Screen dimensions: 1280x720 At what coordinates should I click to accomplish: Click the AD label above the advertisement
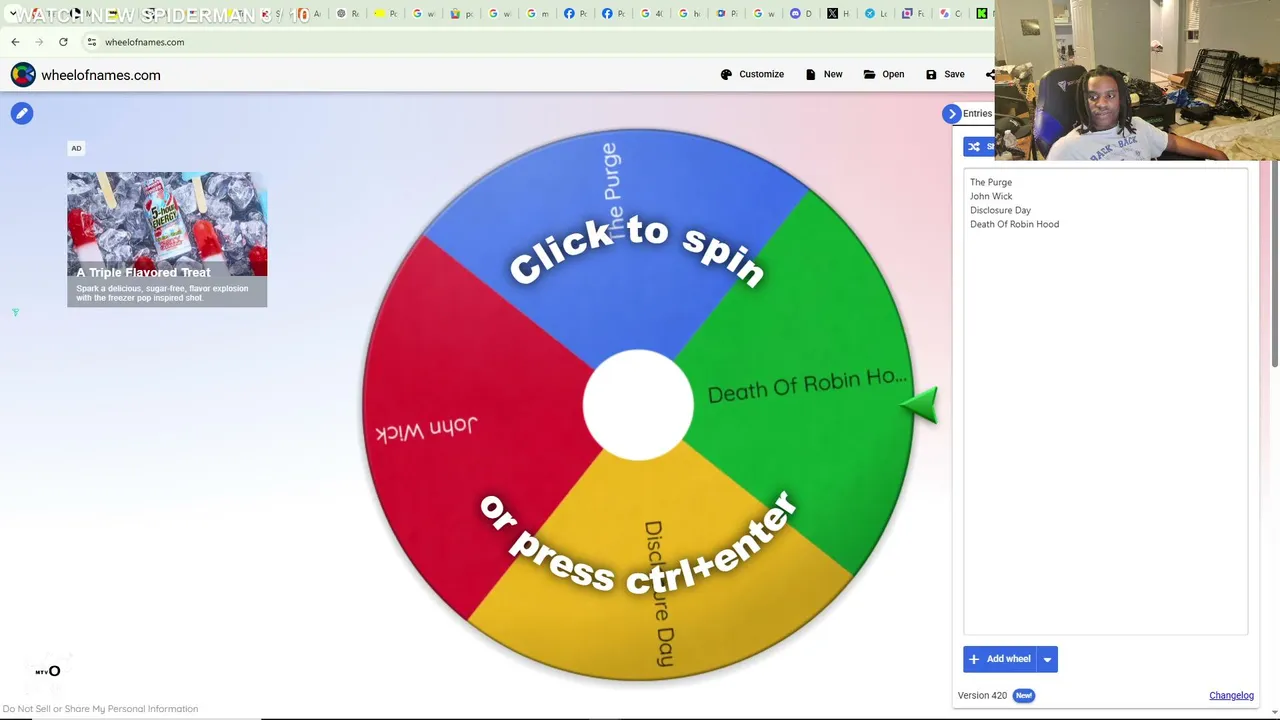76,148
